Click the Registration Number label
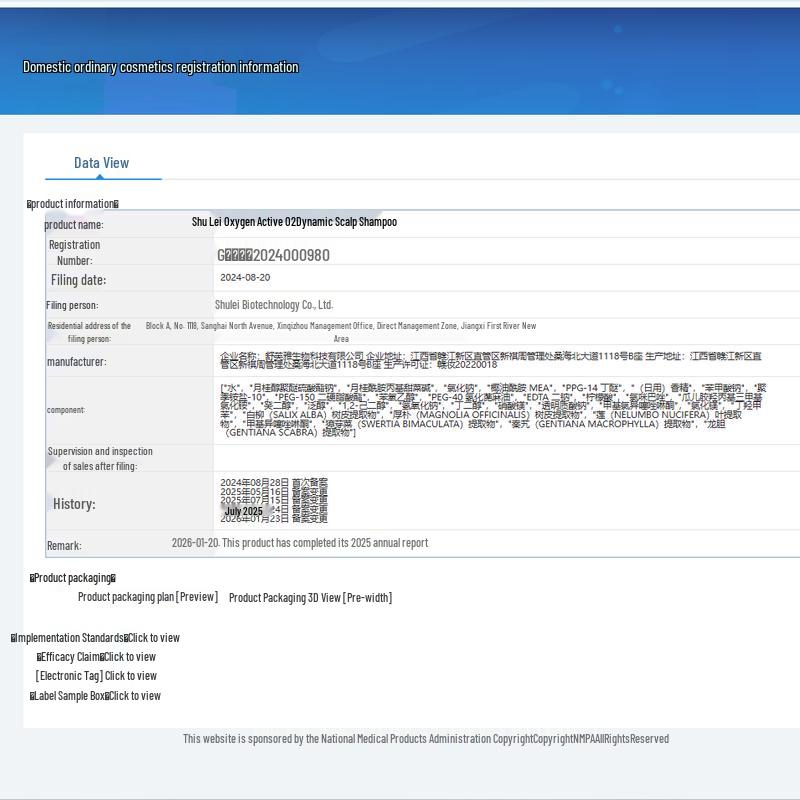The width and height of the screenshot is (800, 800). [x=74, y=253]
